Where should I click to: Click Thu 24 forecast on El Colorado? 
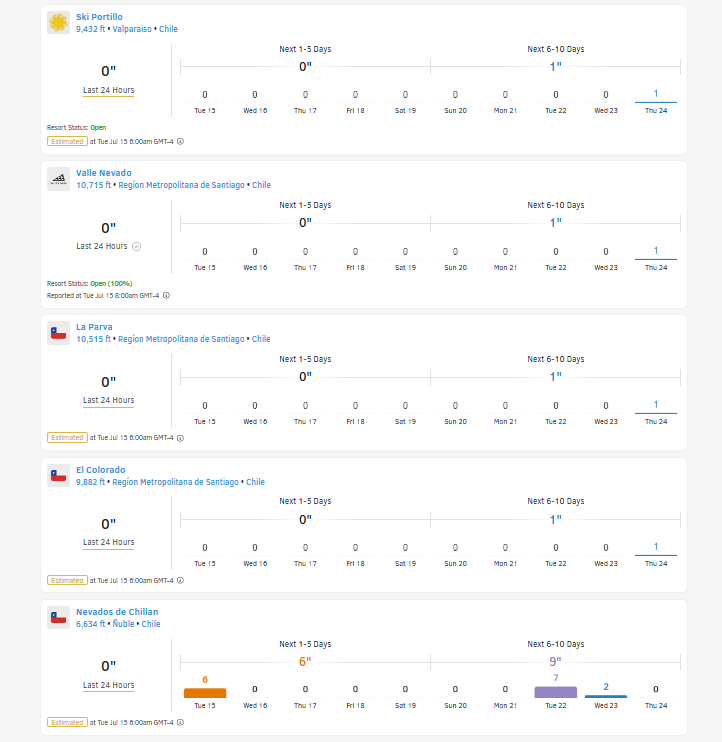[656, 555]
